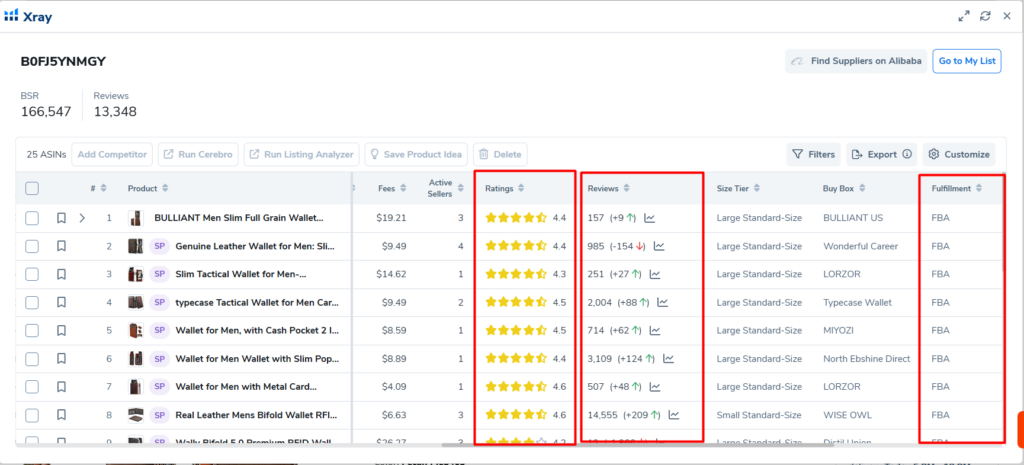
Task: Select checkbox for Wallet with Cash Pocket
Action: [x=32, y=330]
